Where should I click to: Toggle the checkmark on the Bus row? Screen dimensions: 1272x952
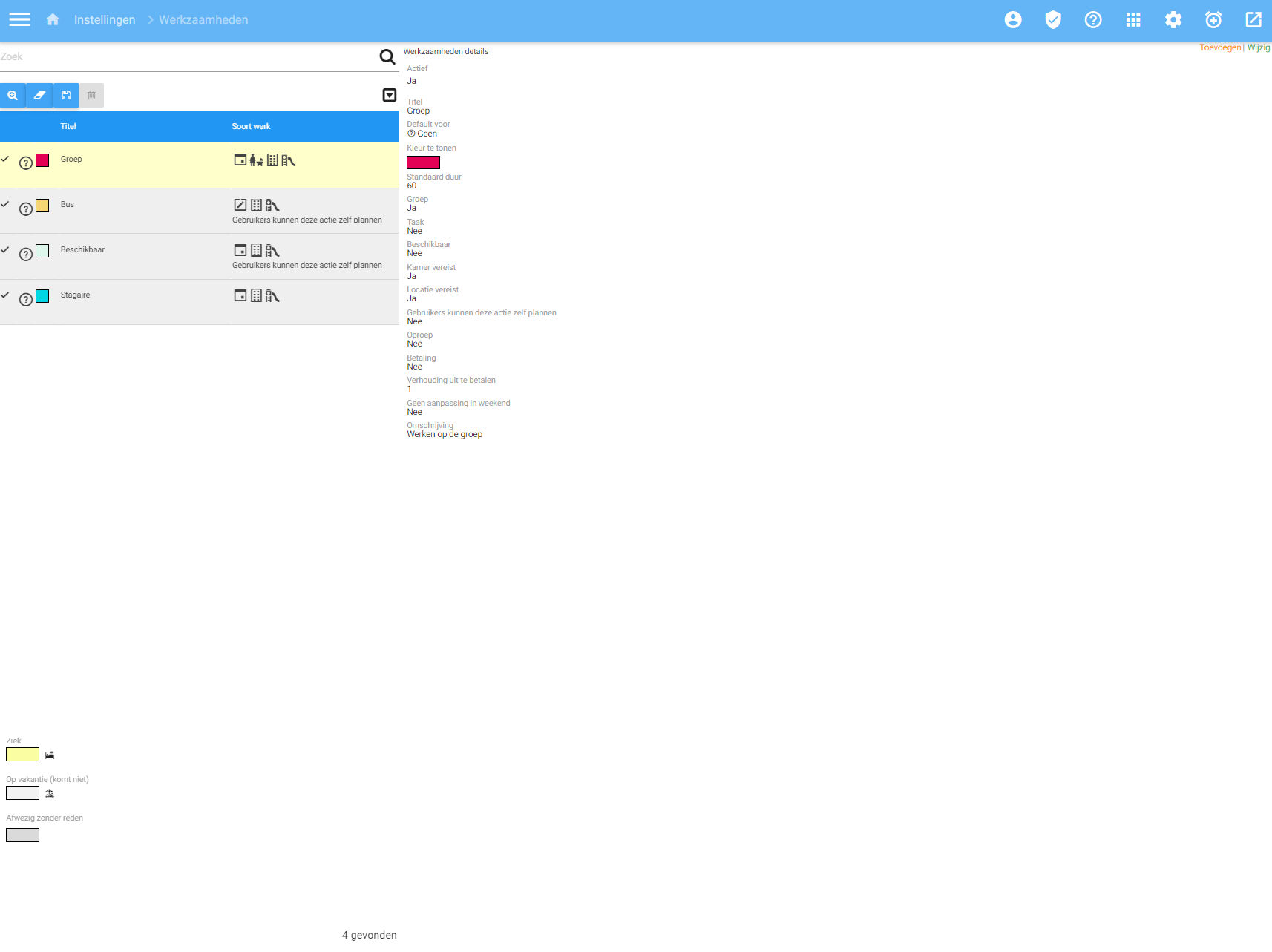(5, 204)
